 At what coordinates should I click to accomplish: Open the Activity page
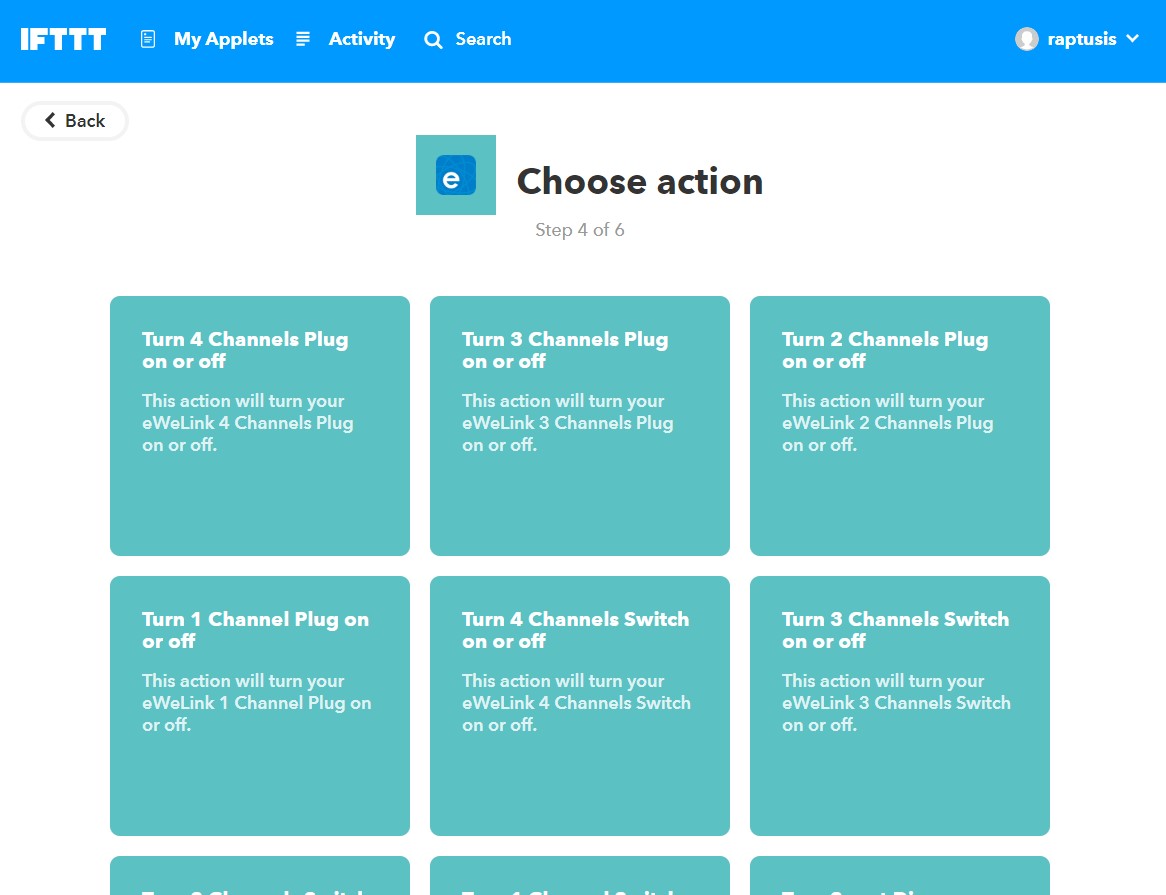[x=361, y=39]
